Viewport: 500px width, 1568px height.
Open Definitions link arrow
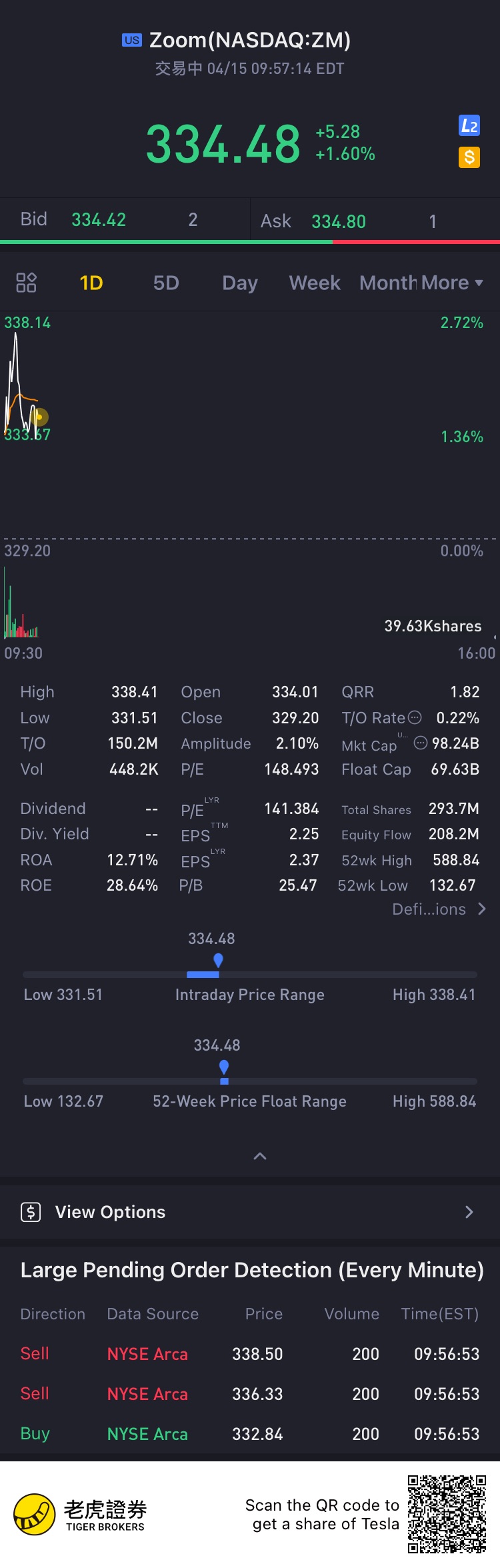point(482,909)
